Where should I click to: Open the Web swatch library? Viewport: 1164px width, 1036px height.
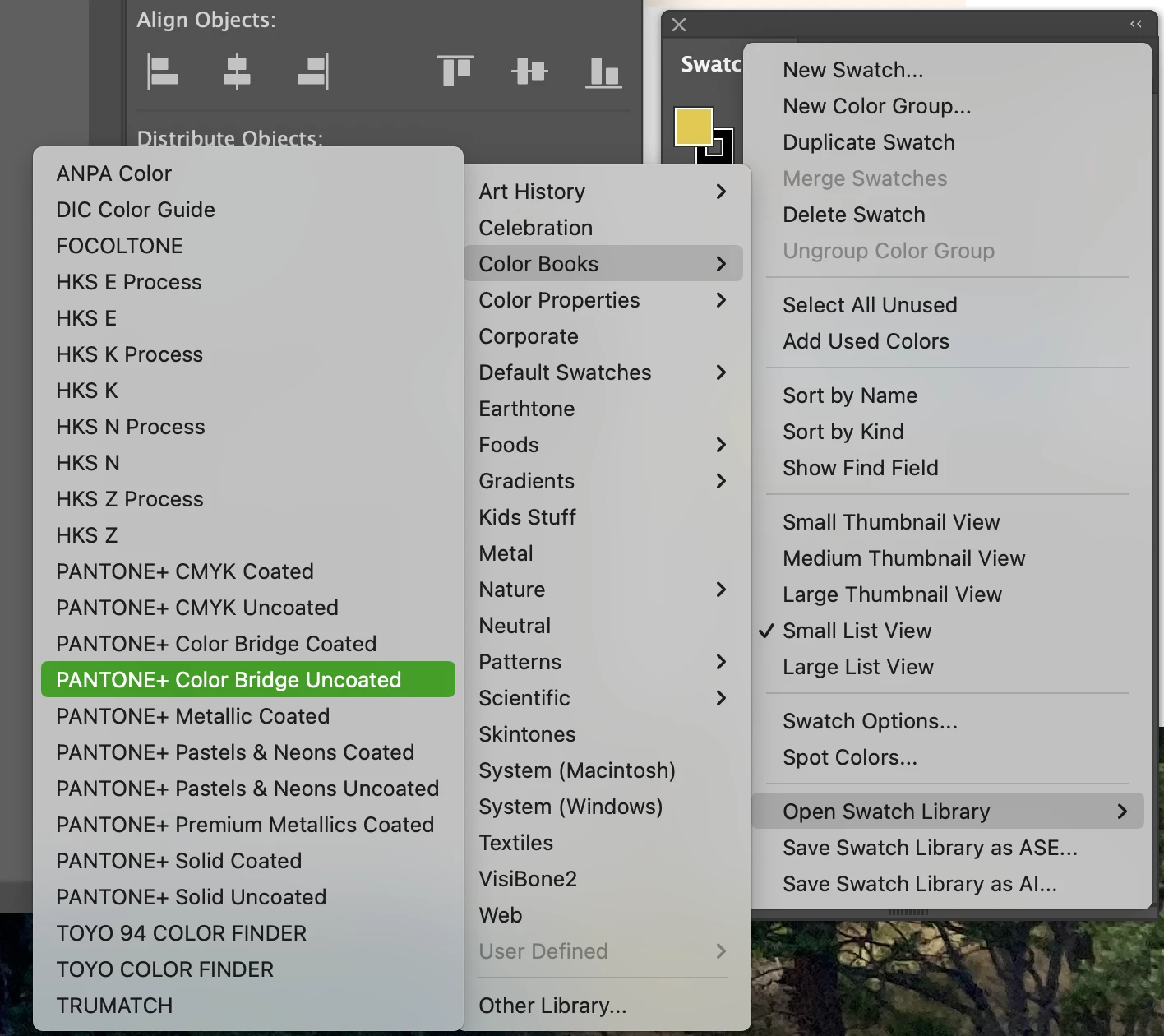[603, 915]
